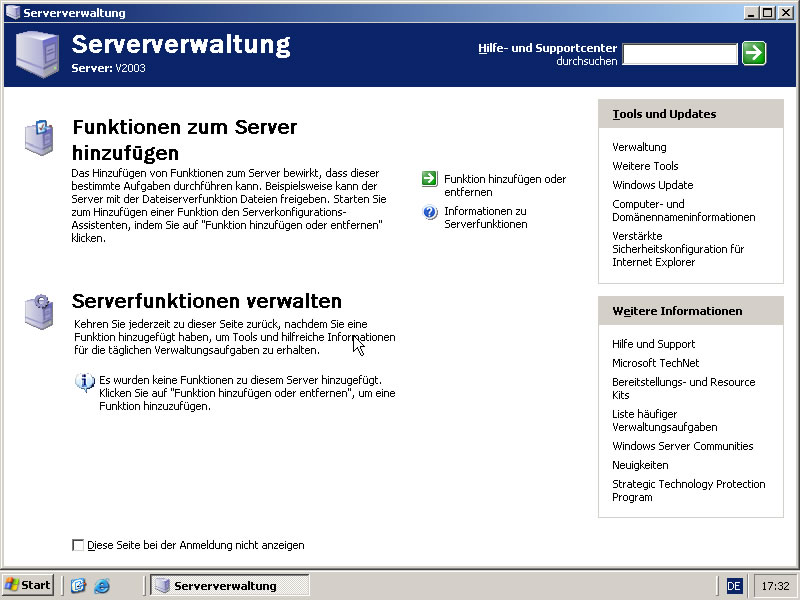Open 'Informationen zu Serverfunktionen' link

coord(485,217)
